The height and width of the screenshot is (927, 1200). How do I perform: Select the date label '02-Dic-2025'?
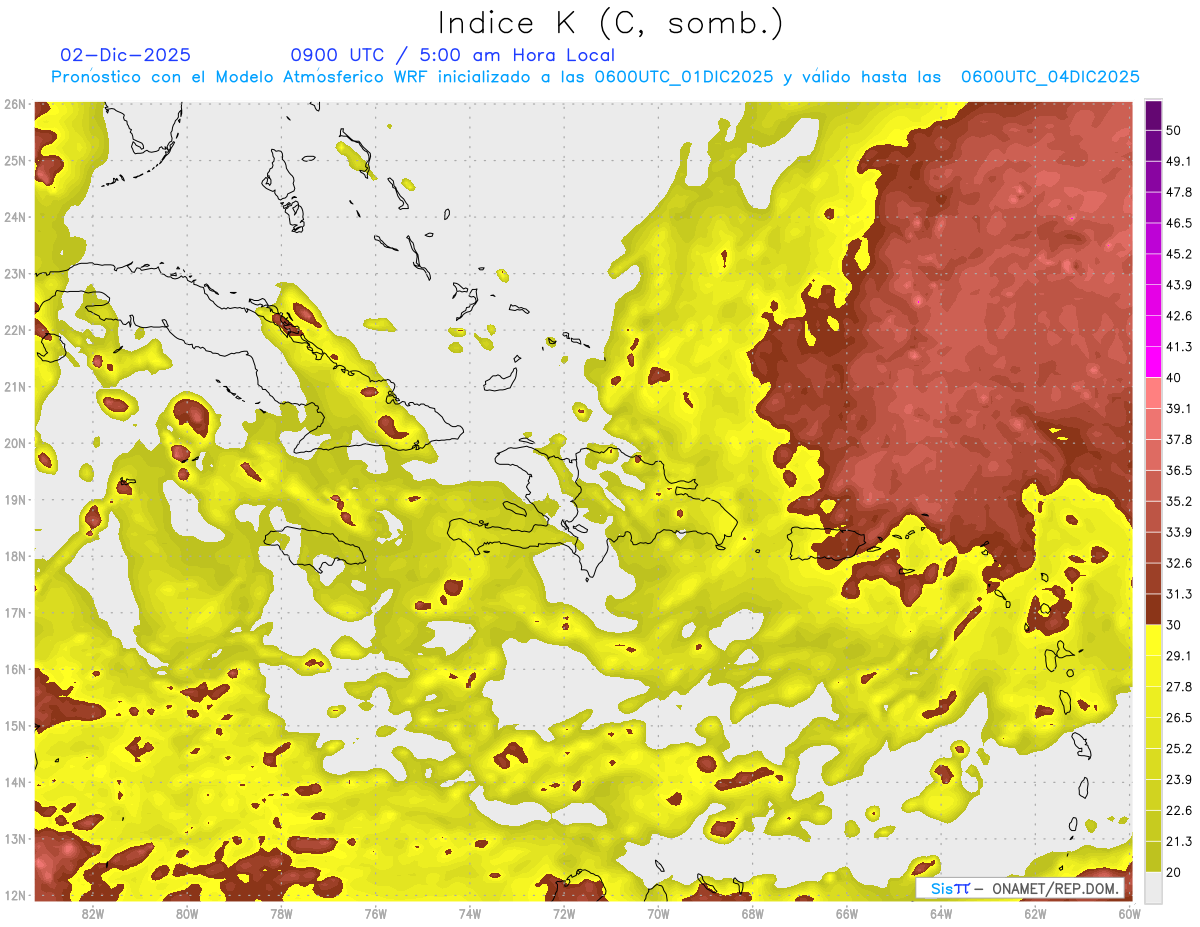(x=125, y=55)
